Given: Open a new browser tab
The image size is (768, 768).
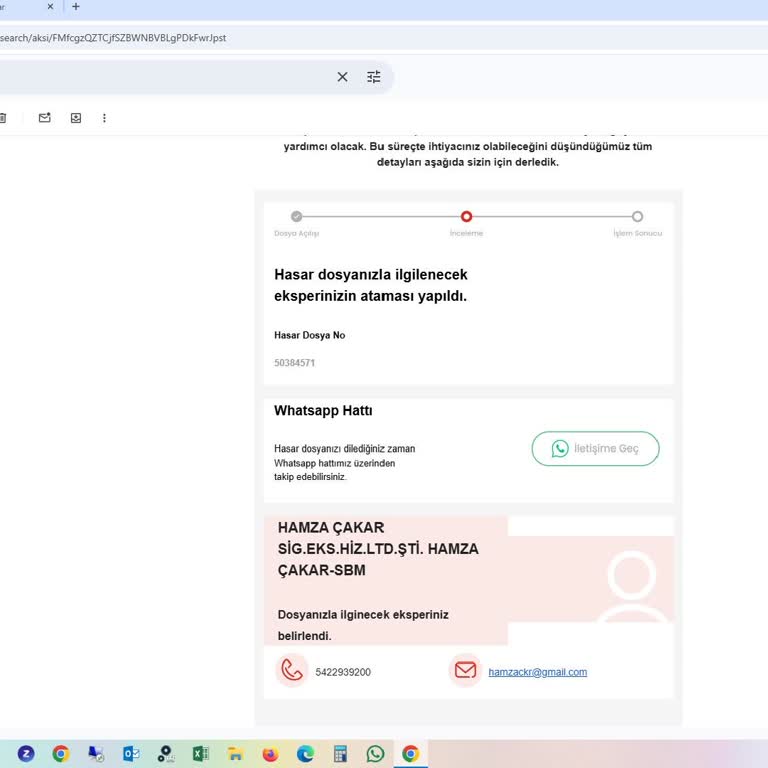Looking at the screenshot, I should pos(76,7).
